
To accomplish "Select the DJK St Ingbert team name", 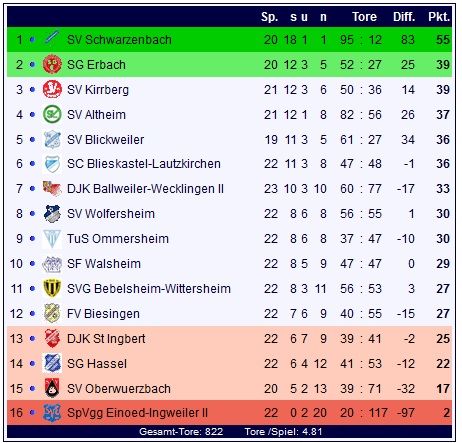I will (106, 339).
